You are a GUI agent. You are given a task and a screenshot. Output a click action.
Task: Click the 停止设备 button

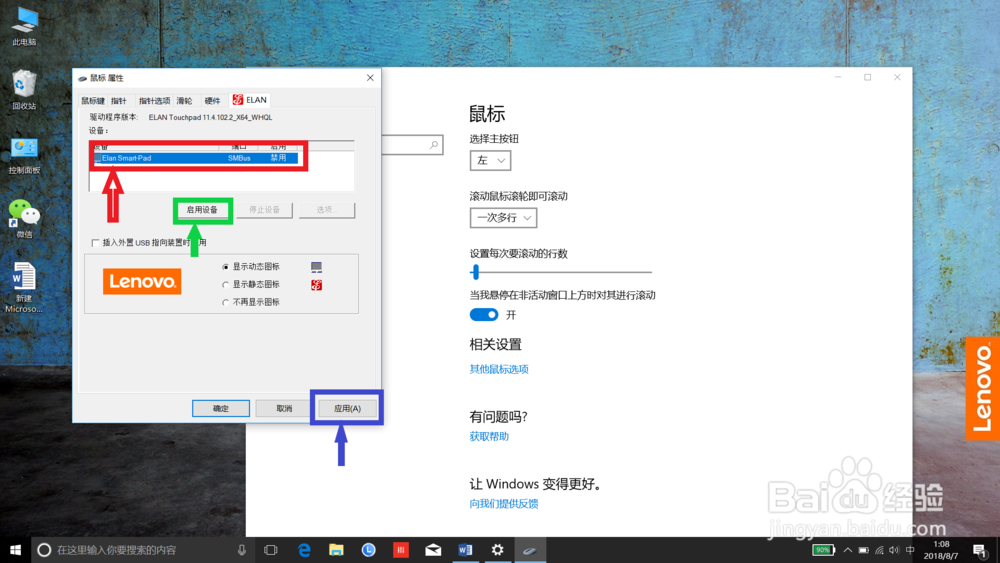point(265,210)
